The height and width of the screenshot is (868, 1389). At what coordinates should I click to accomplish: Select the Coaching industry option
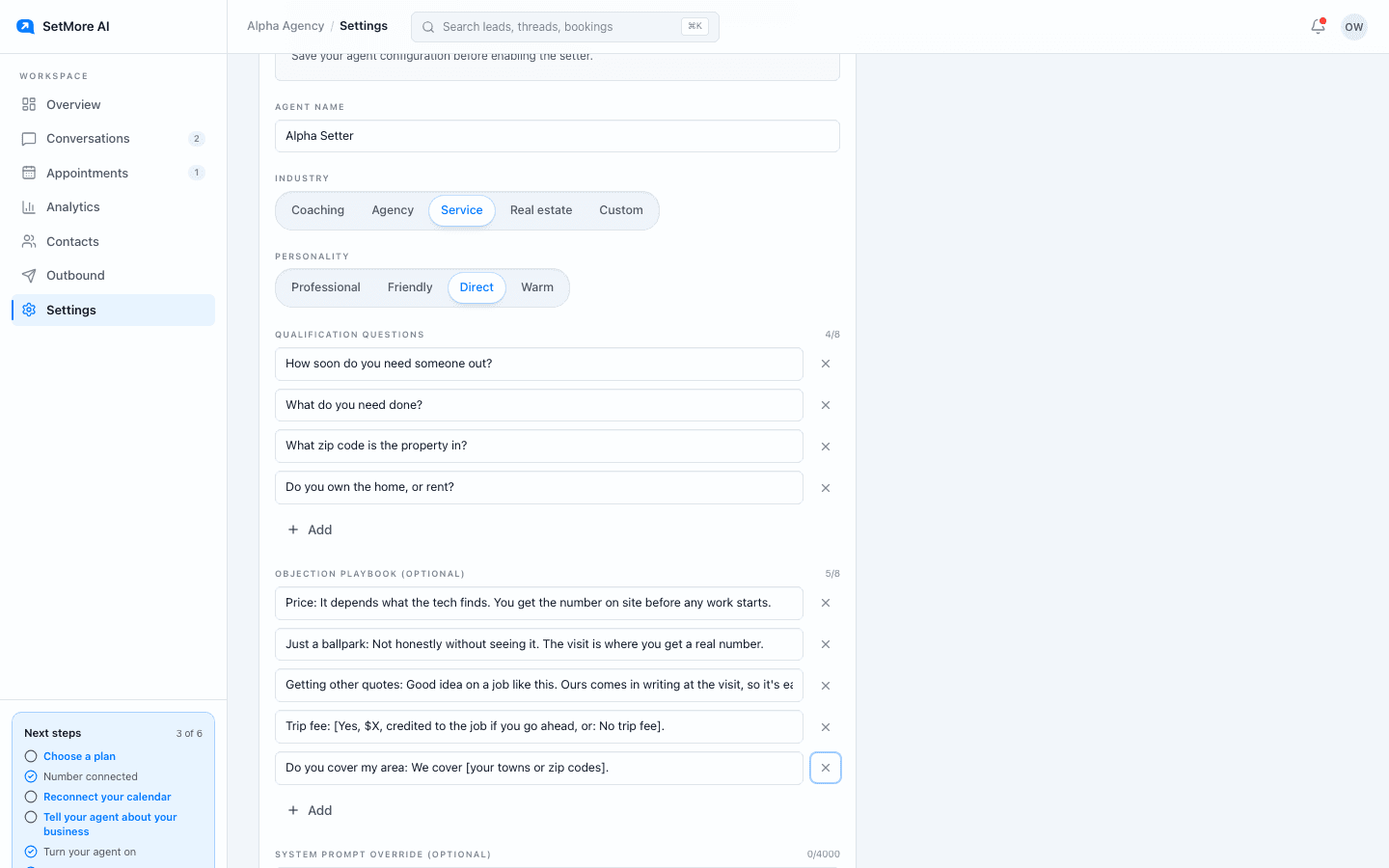pyautogui.click(x=317, y=210)
